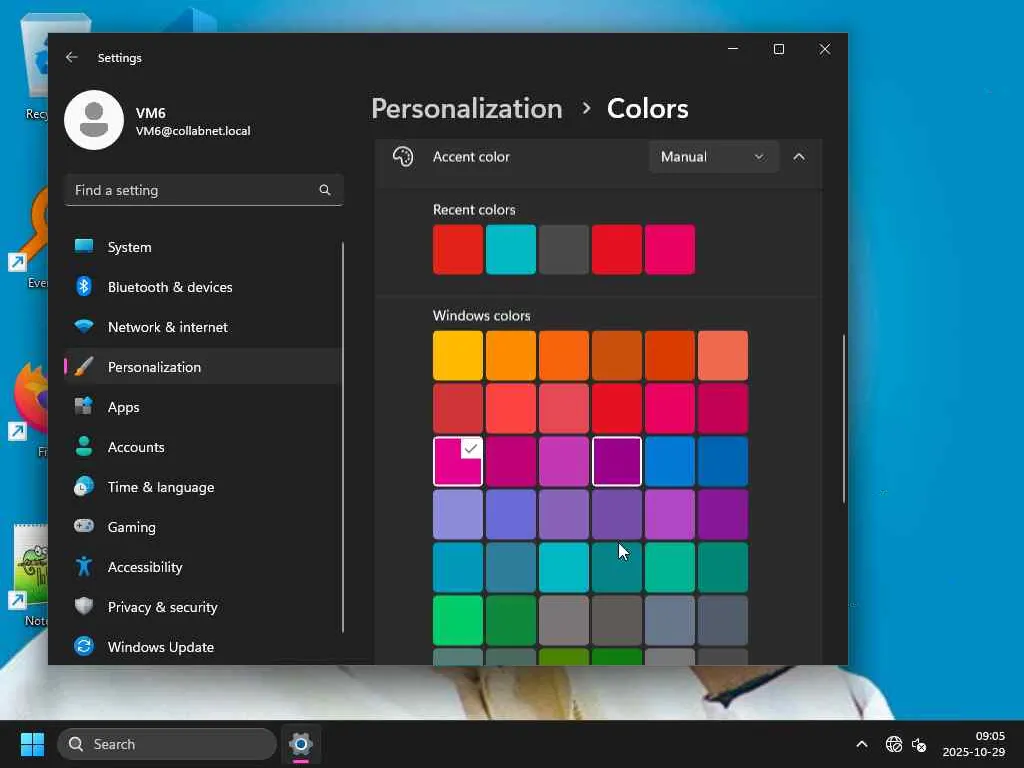Click the Gaming controller icon
Screen dimensions: 1024x768
[x=84, y=526]
